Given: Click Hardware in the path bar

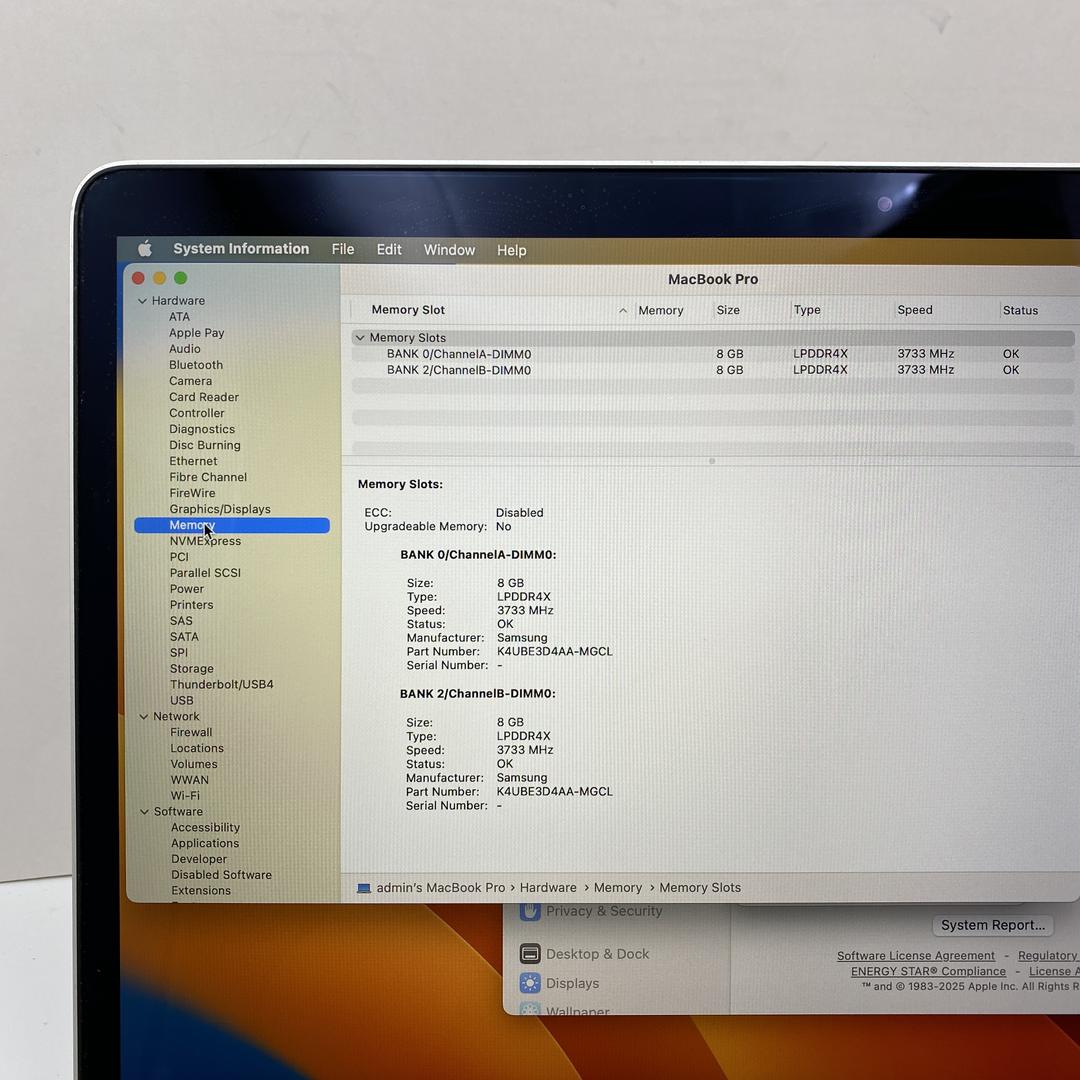Looking at the screenshot, I should (x=548, y=888).
